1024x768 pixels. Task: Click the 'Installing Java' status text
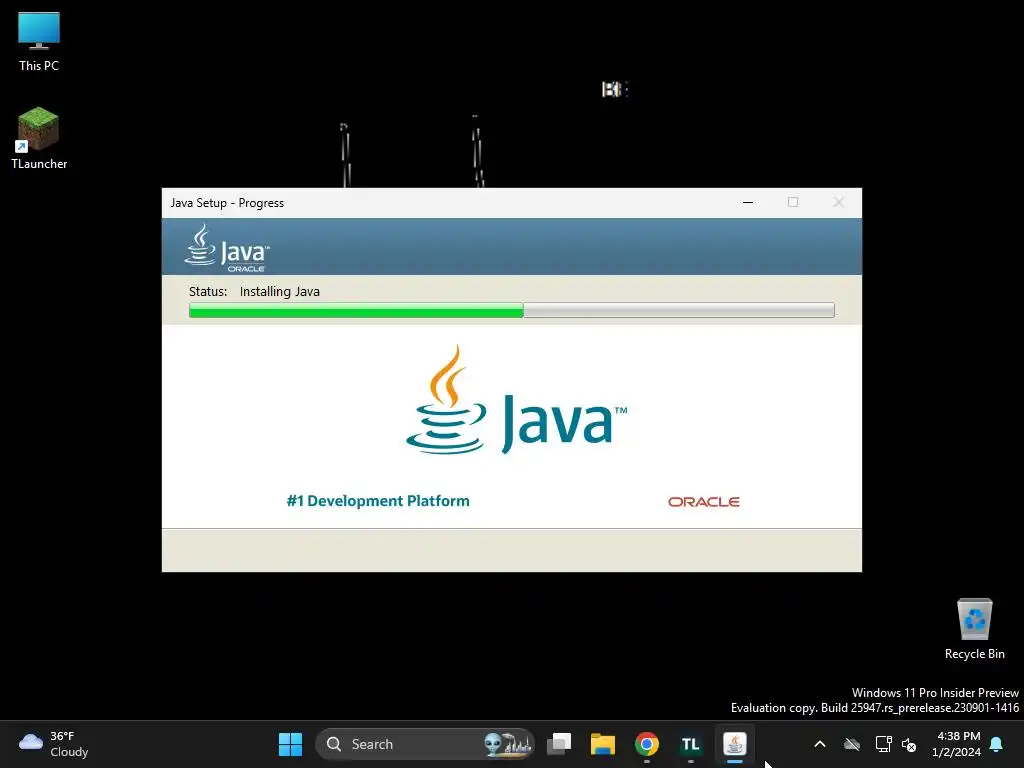pyautogui.click(x=280, y=291)
